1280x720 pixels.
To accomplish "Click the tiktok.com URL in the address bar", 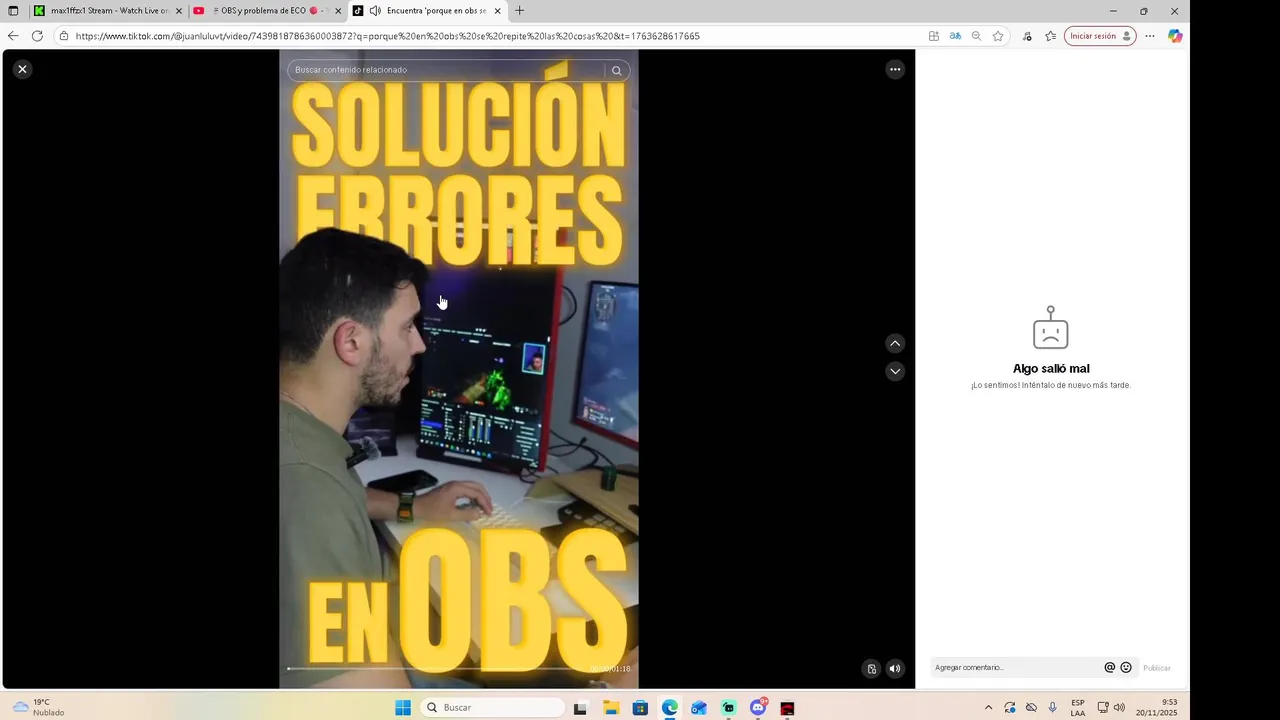I will pyautogui.click(x=387, y=36).
